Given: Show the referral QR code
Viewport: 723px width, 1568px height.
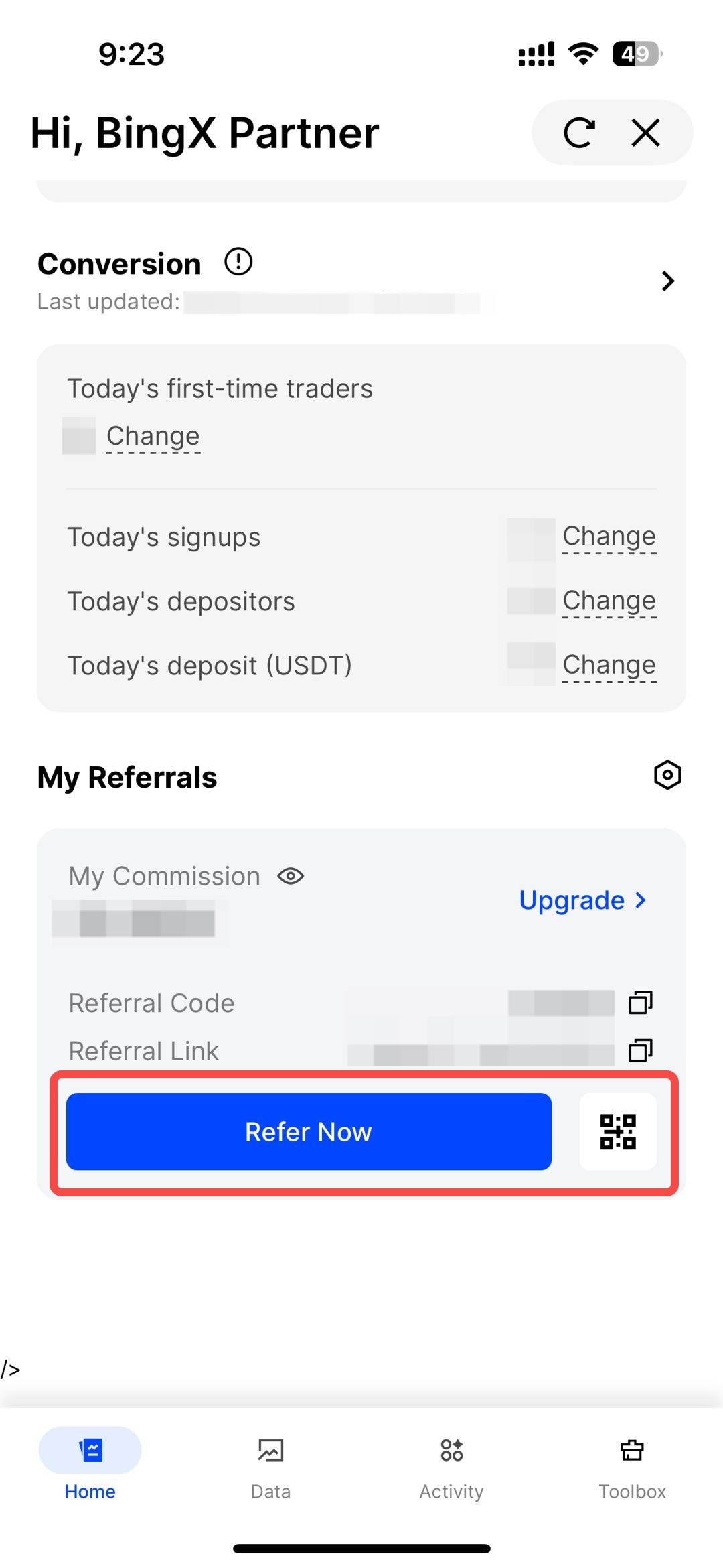Looking at the screenshot, I should tap(618, 1132).
